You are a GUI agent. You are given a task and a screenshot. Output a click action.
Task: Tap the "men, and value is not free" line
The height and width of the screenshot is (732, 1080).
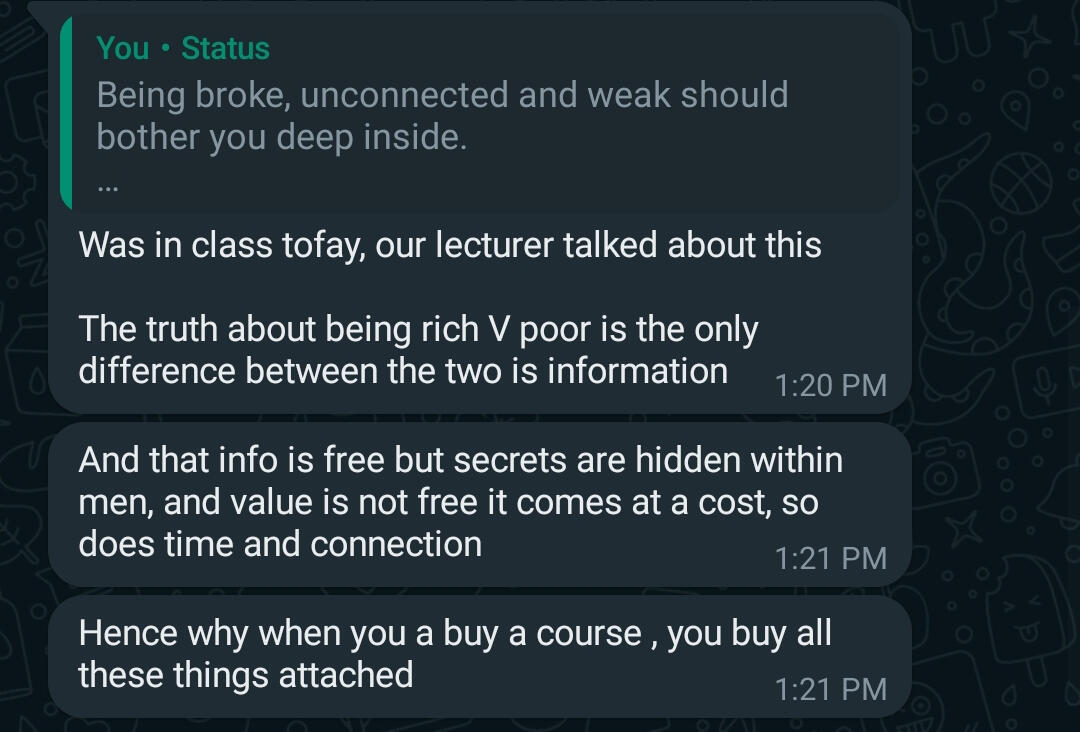click(x=448, y=502)
